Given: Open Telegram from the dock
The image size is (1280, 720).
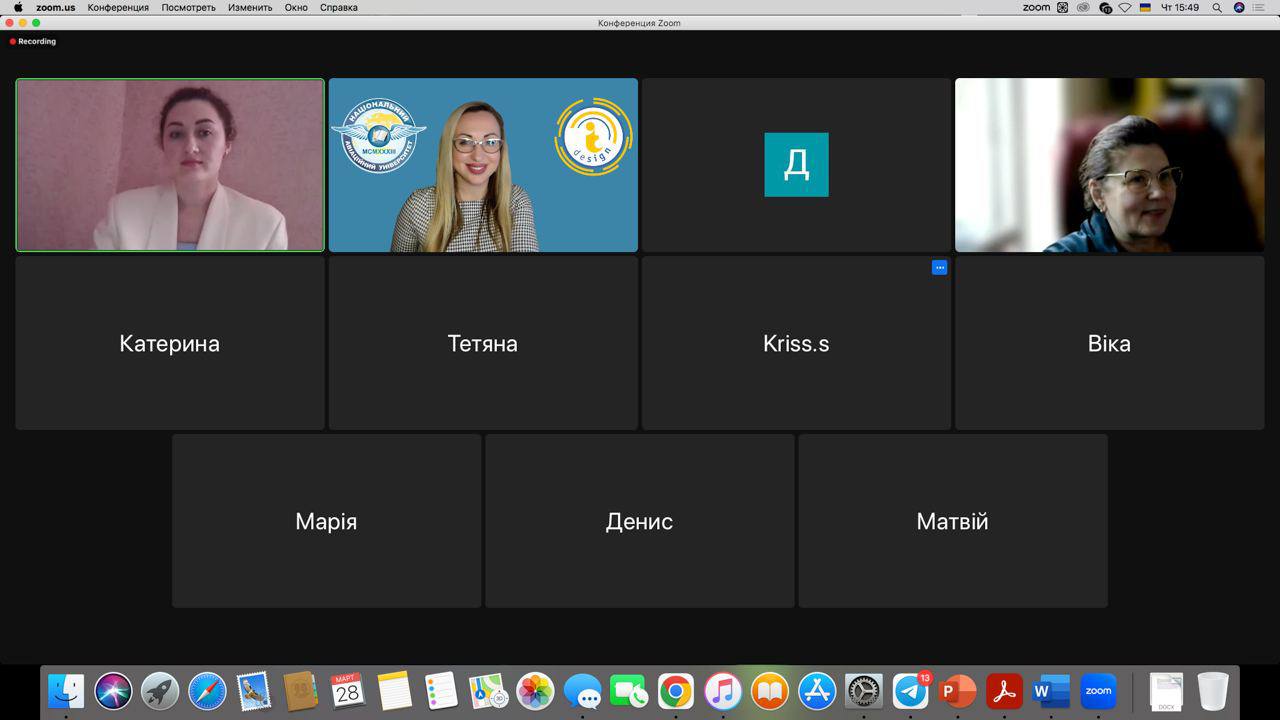Looking at the screenshot, I should pyautogui.click(x=910, y=691).
